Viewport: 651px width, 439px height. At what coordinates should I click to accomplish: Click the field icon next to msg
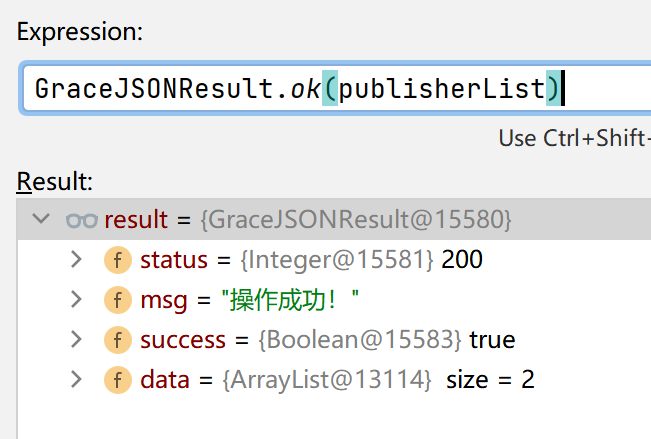pos(117,300)
